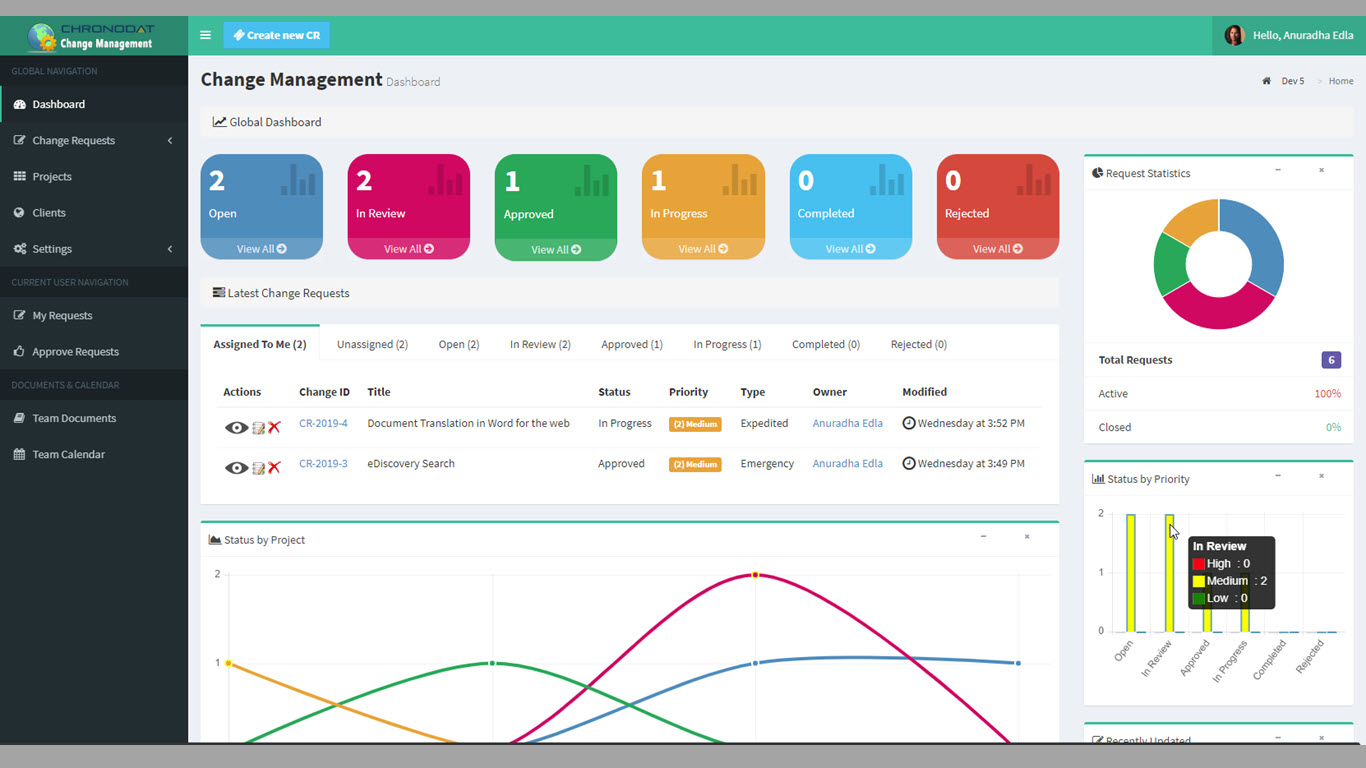Open the CR-2019-4 change ID link
This screenshot has height=768, width=1366.
pos(323,423)
